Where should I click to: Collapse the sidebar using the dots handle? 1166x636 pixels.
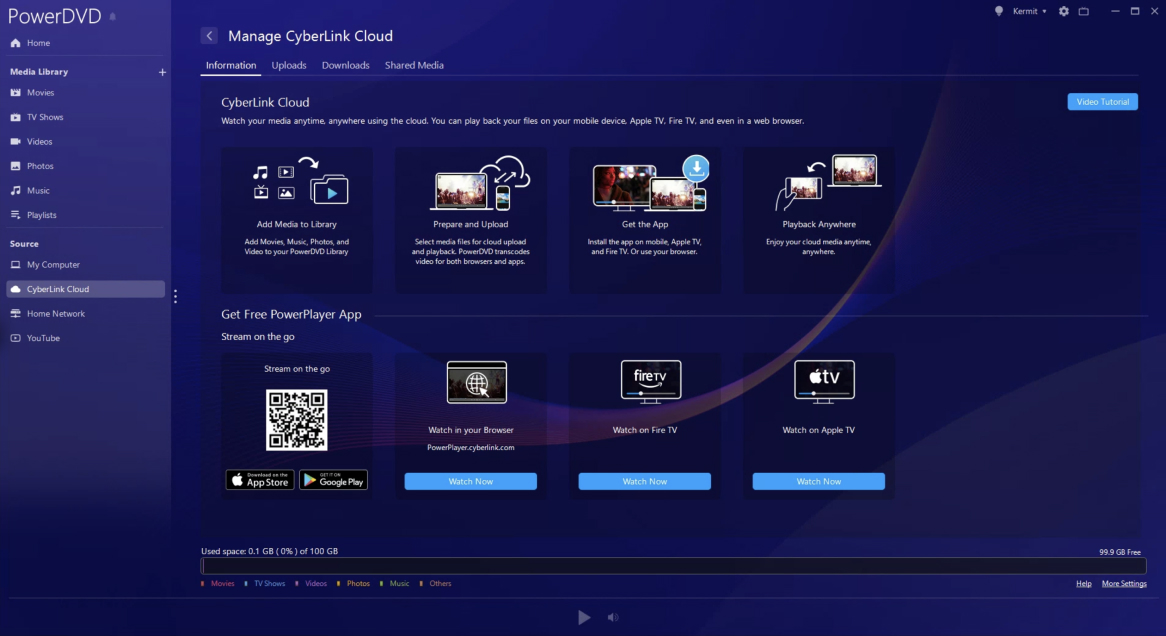click(175, 296)
